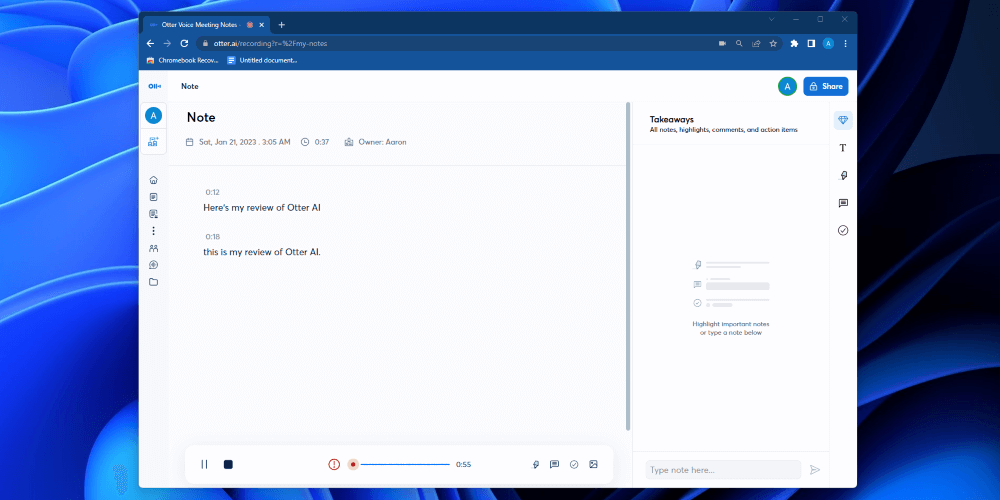Click the recording tab indicator icon
Screen dimensions: 1000x500
tap(250, 25)
